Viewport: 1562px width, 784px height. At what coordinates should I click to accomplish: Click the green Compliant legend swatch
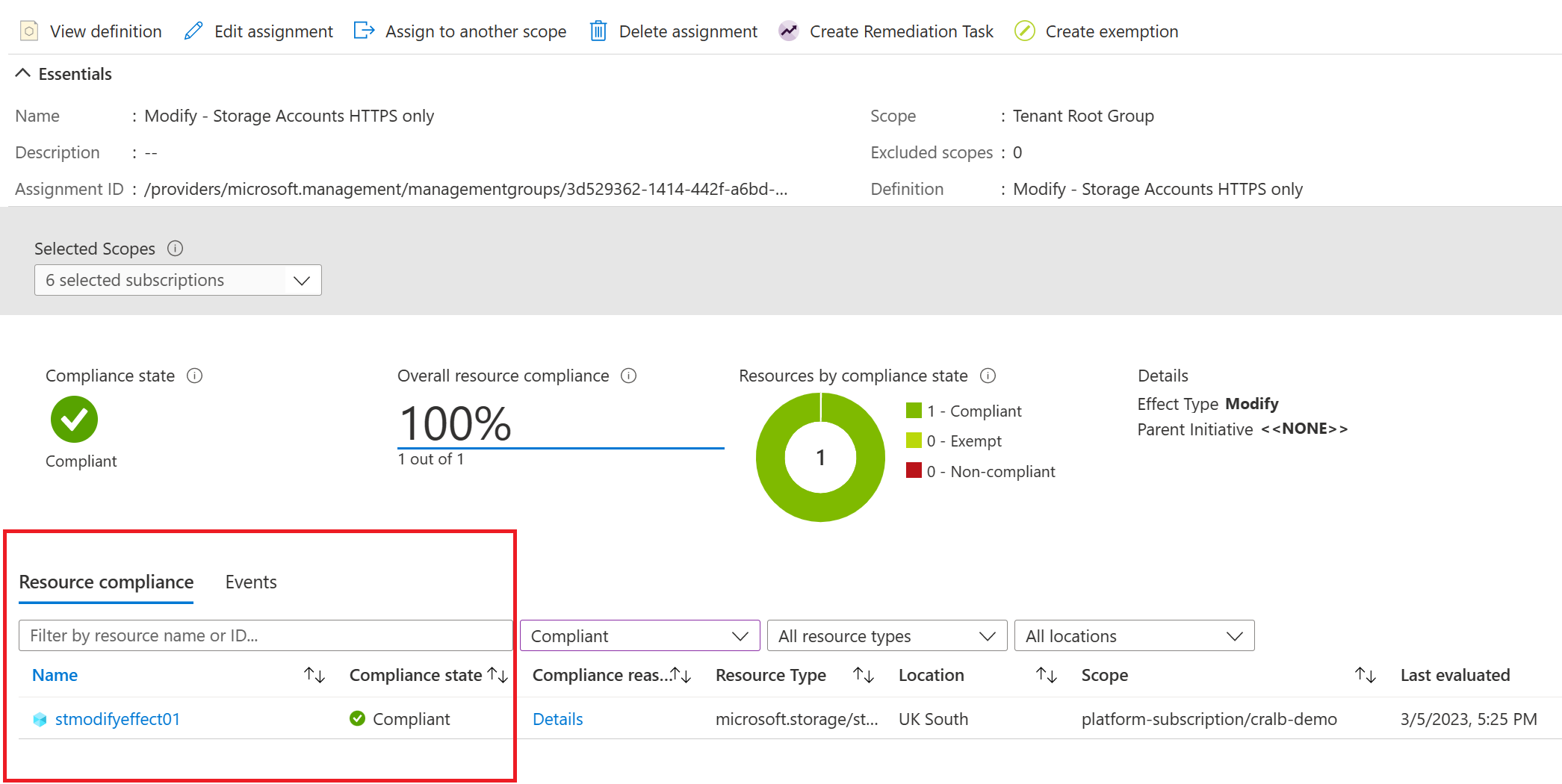pos(914,411)
